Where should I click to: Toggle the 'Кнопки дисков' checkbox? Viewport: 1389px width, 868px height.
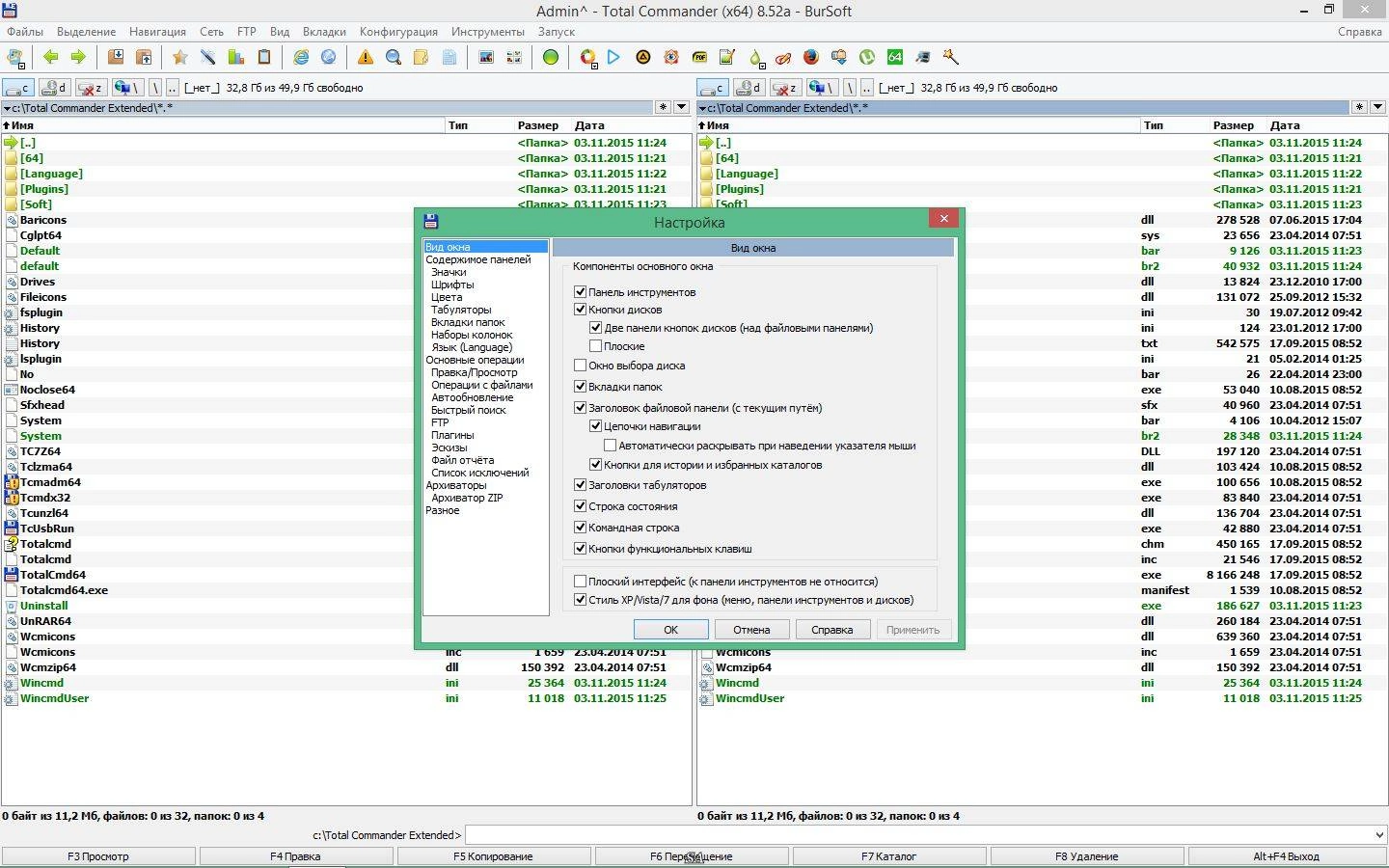tap(580, 310)
